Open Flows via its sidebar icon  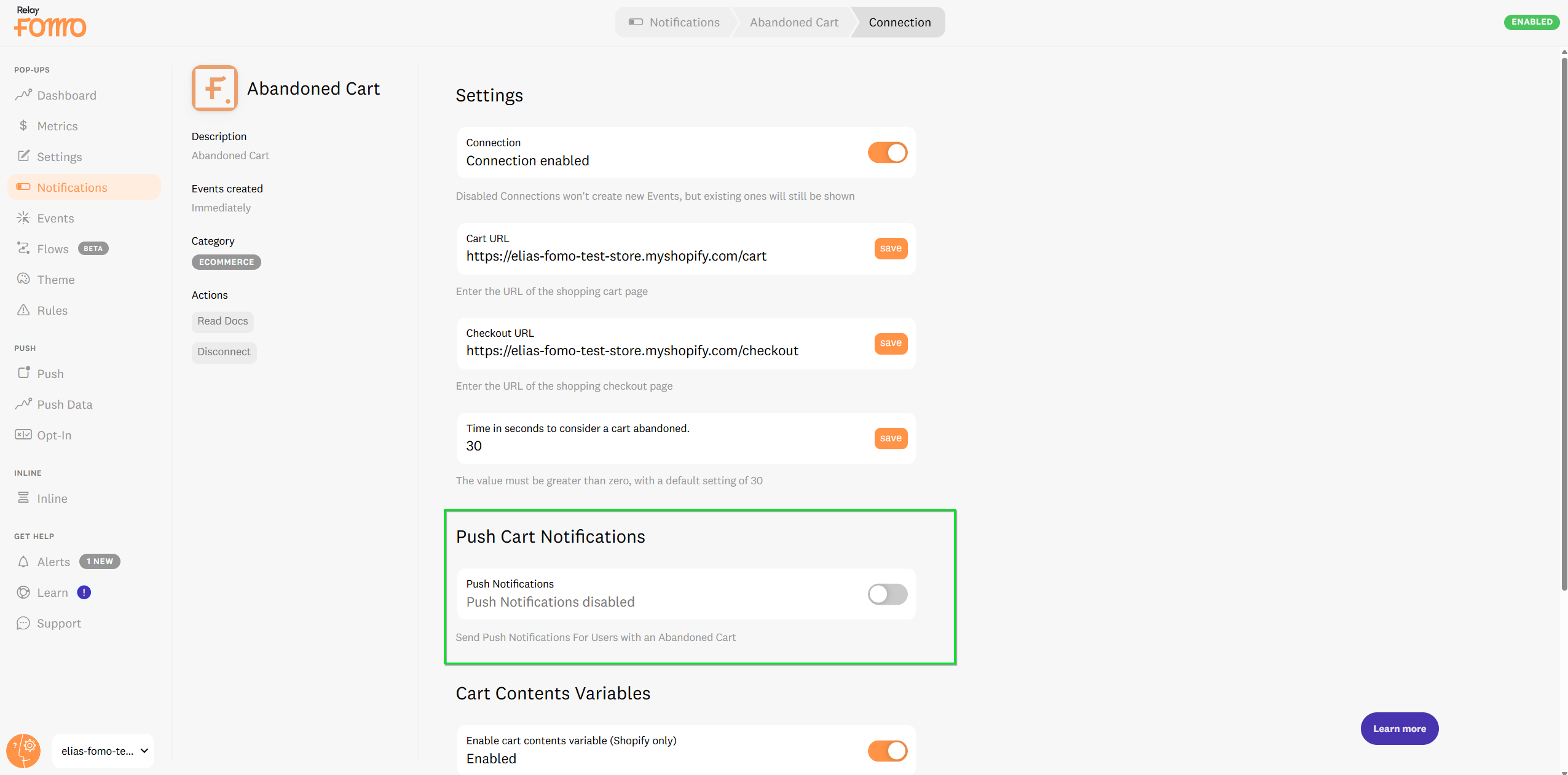point(23,248)
